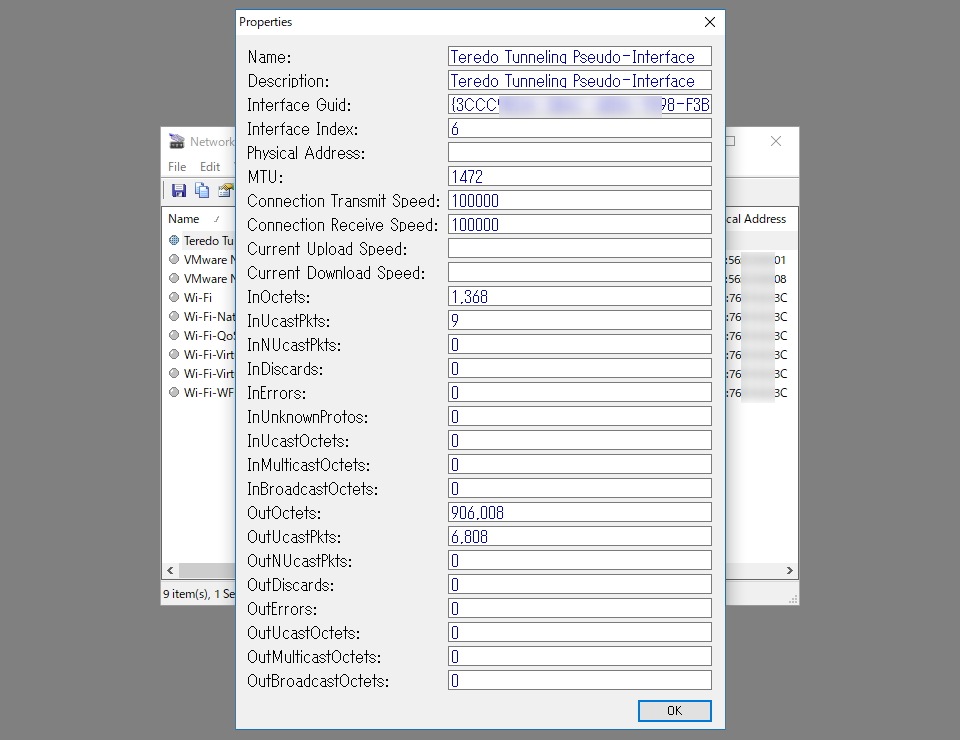Click the OutNUcastPkts field
This screenshot has height=740, width=960.
pos(580,560)
